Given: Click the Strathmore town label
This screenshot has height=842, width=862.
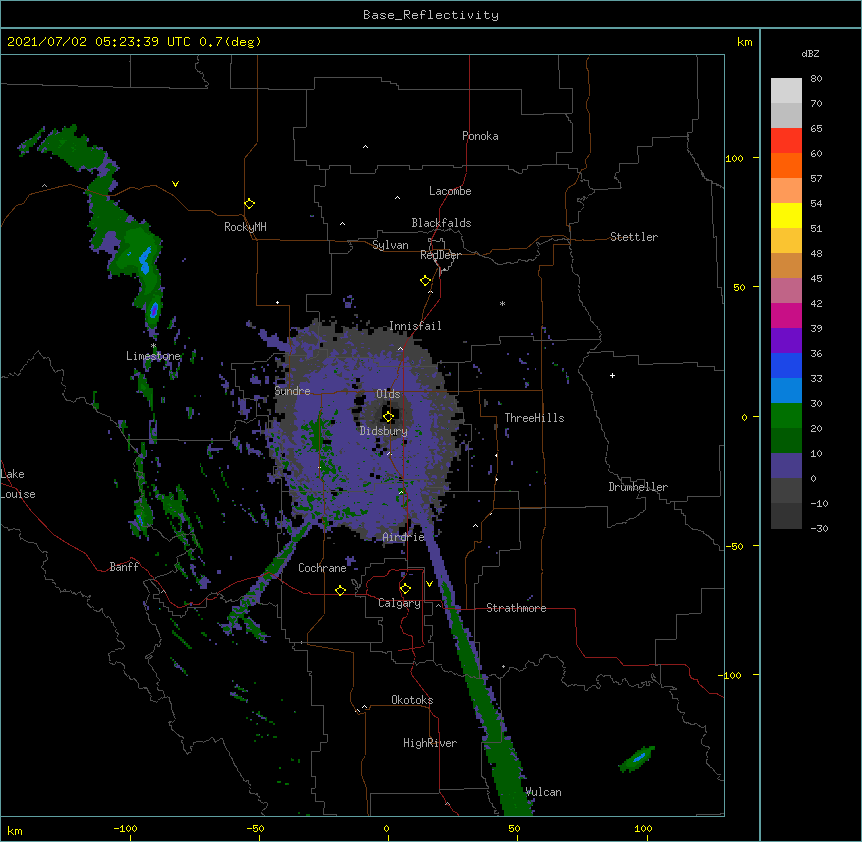Looking at the screenshot, I should (516, 608).
